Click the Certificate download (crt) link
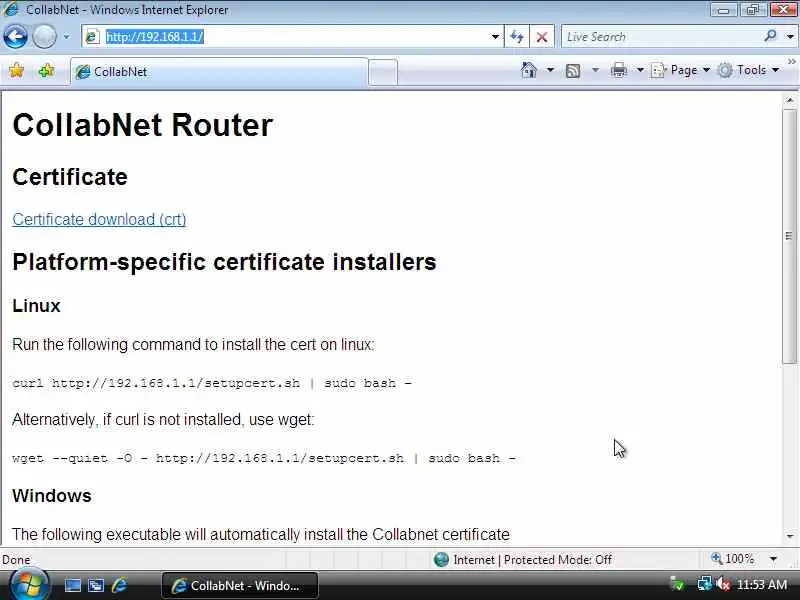 tap(99, 219)
